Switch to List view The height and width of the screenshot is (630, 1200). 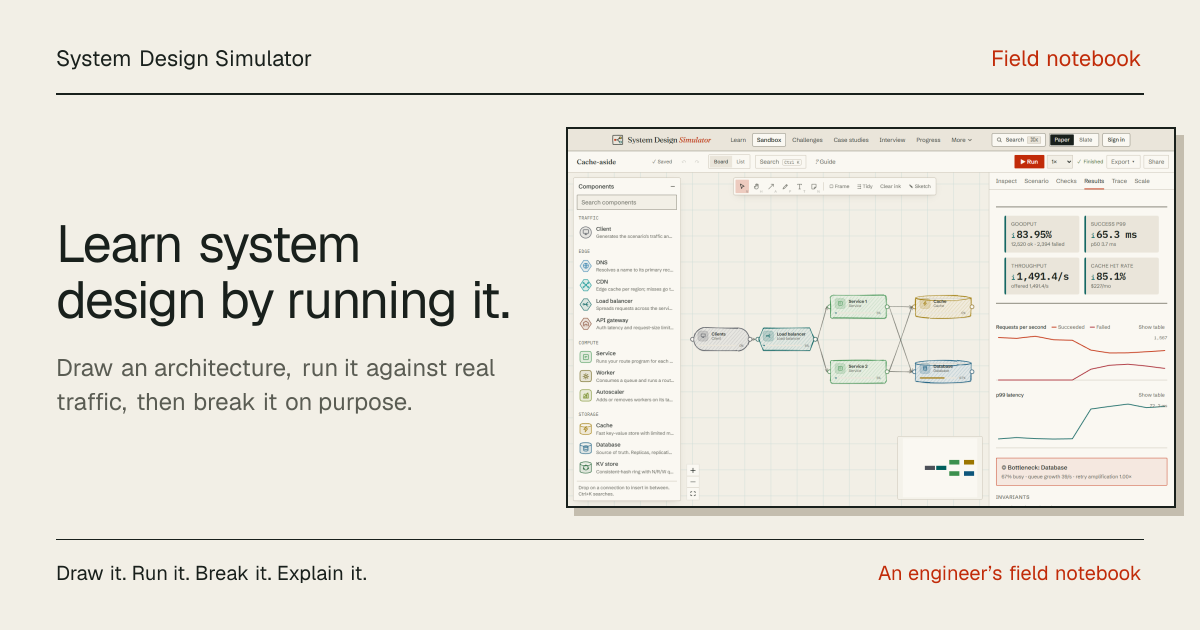tap(740, 162)
